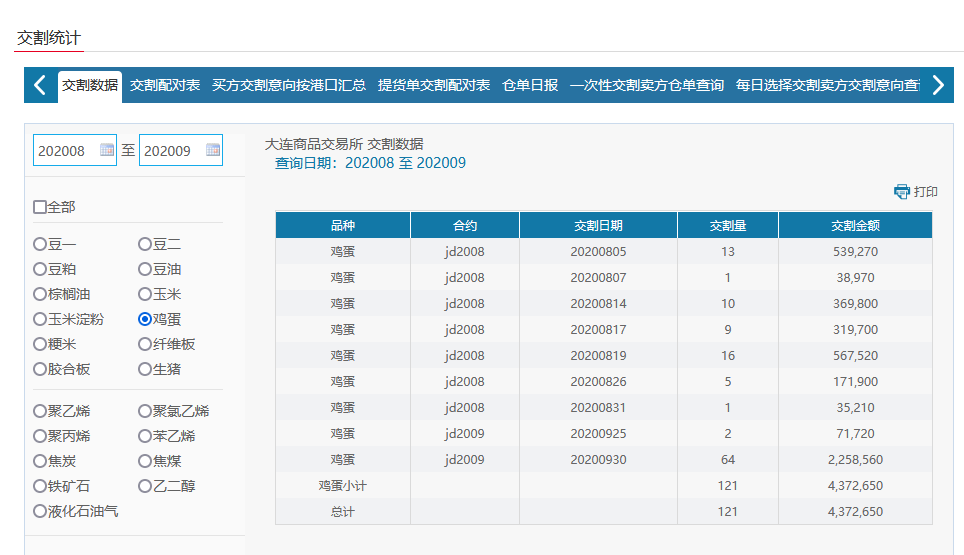The width and height of the screenshot is (964, 555).
Task: Switch to the 交割配对表 tab
Action: [x=165, y=86]
